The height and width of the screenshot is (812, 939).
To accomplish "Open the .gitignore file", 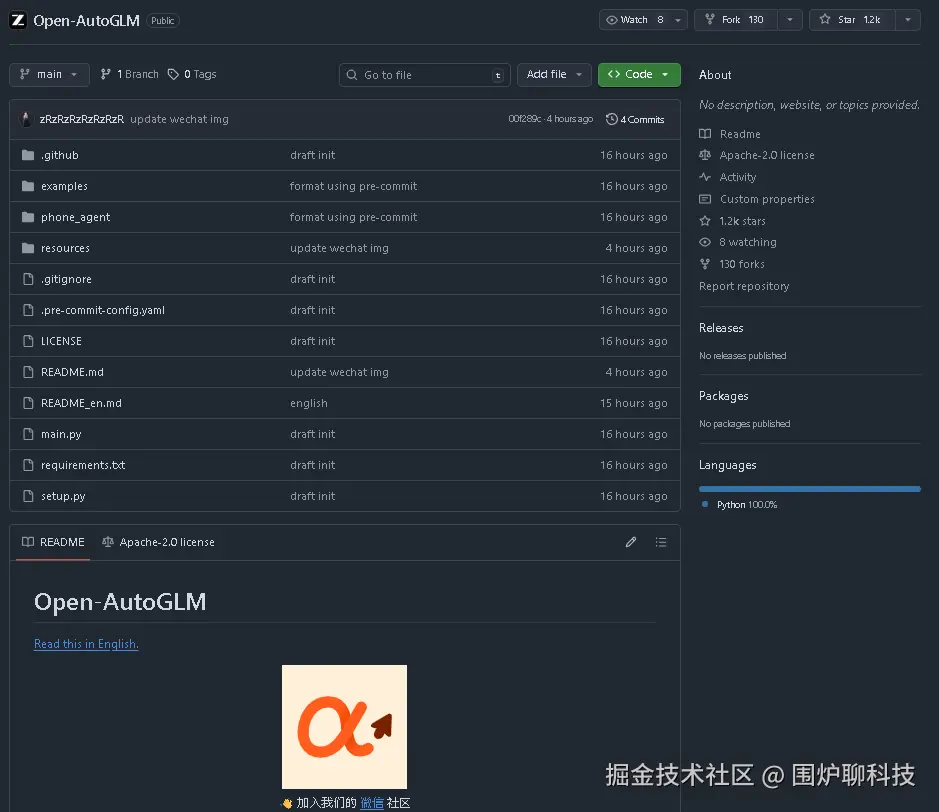I will click(66, 279).
